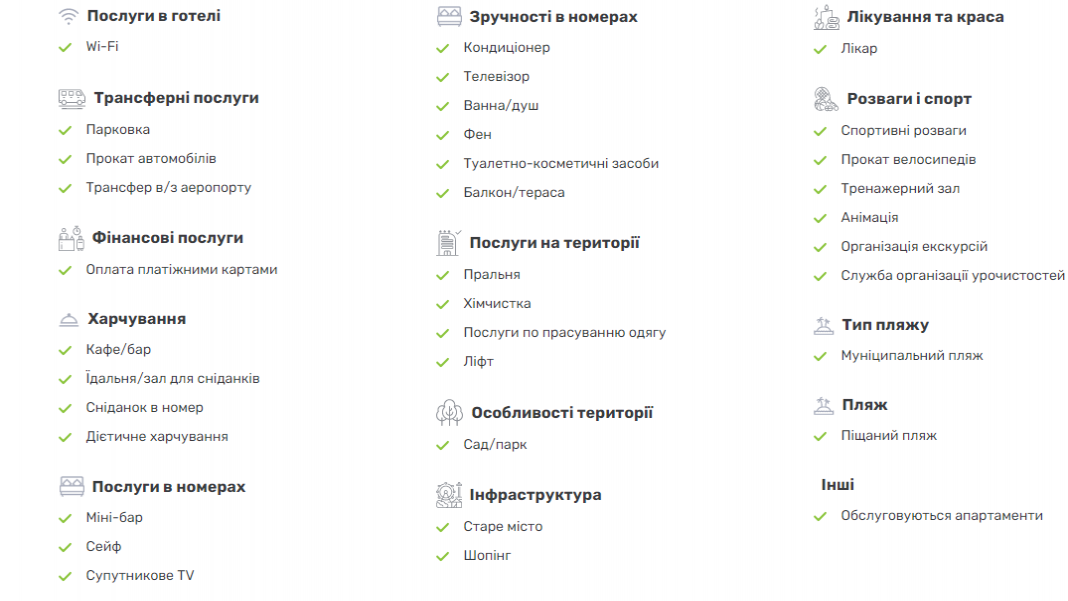Viewport: 1068px width, 601px height.
Task: Click the Фінансові послуги icon
Action: tap(71, 238)
